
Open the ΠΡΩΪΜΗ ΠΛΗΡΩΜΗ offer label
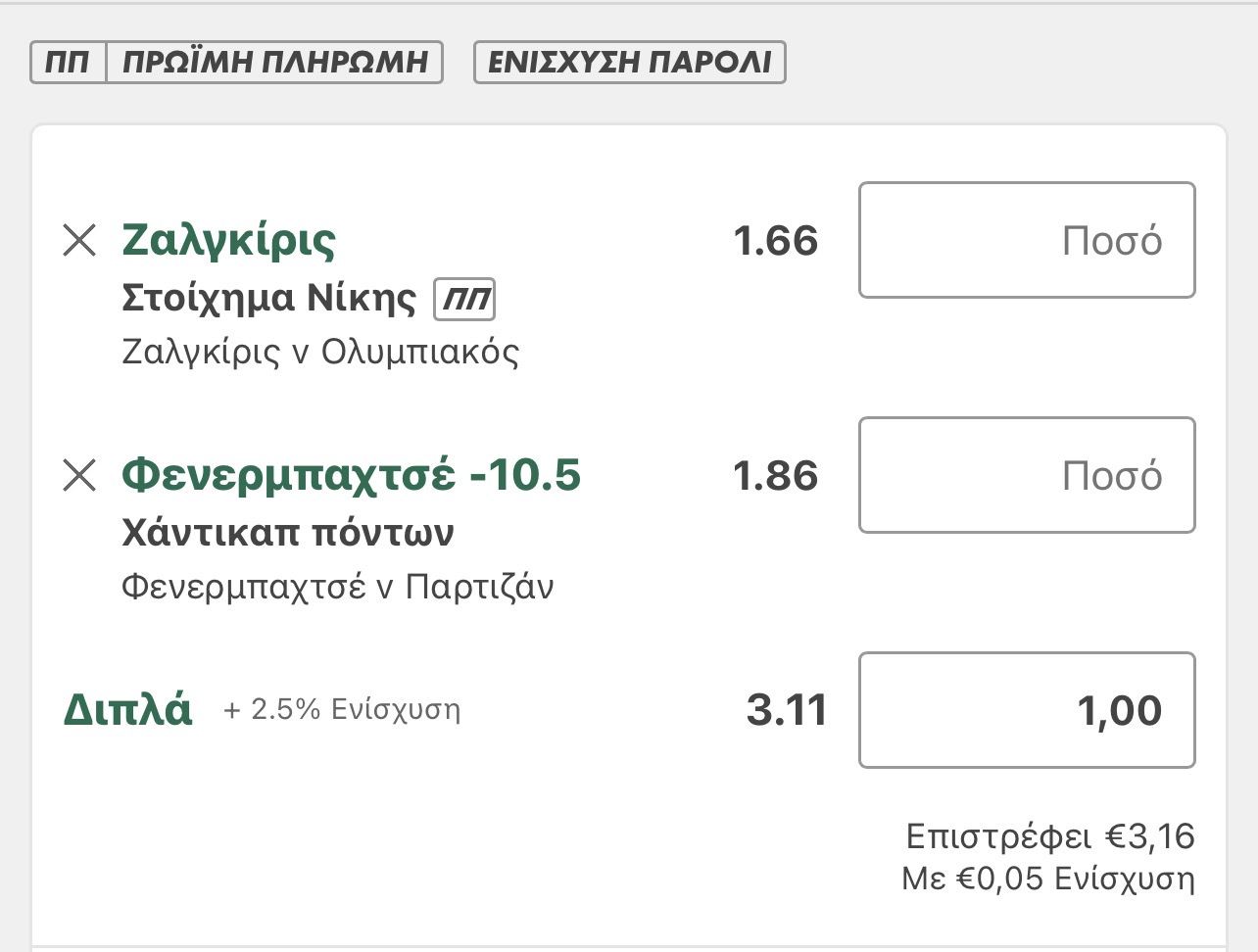[x=275, y=63]
